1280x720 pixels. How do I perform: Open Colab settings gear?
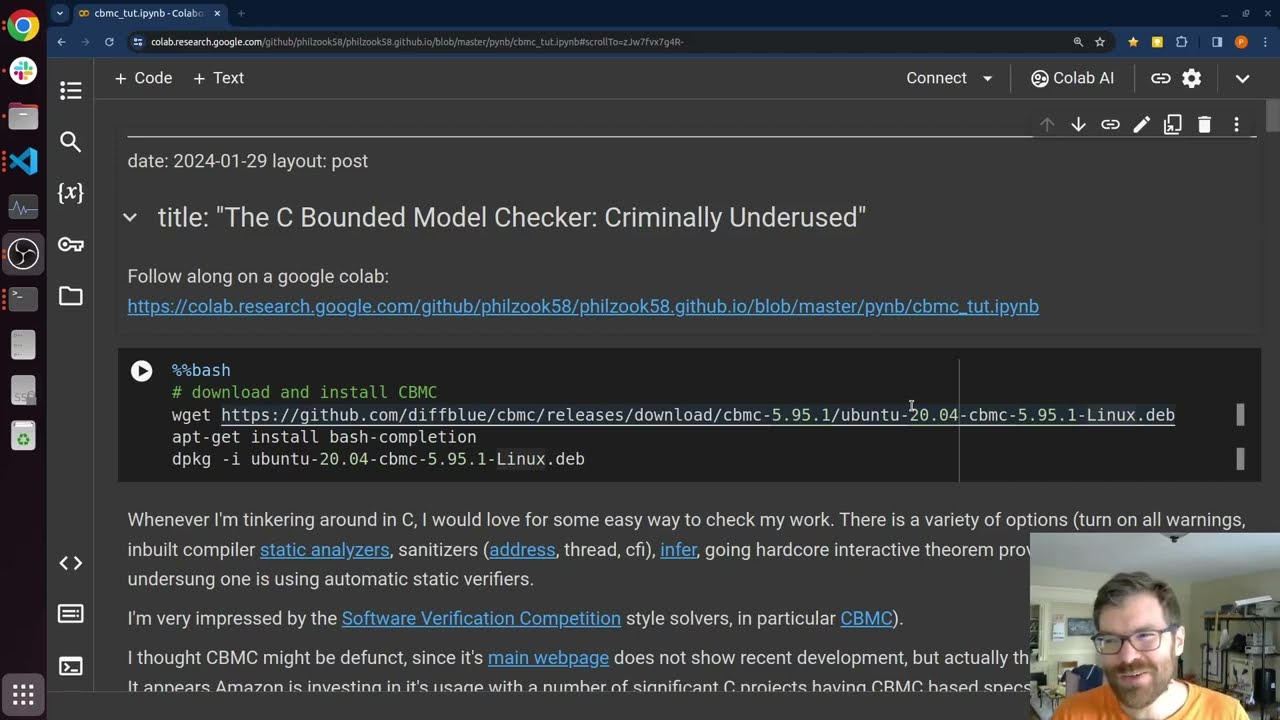point(1191,78)
